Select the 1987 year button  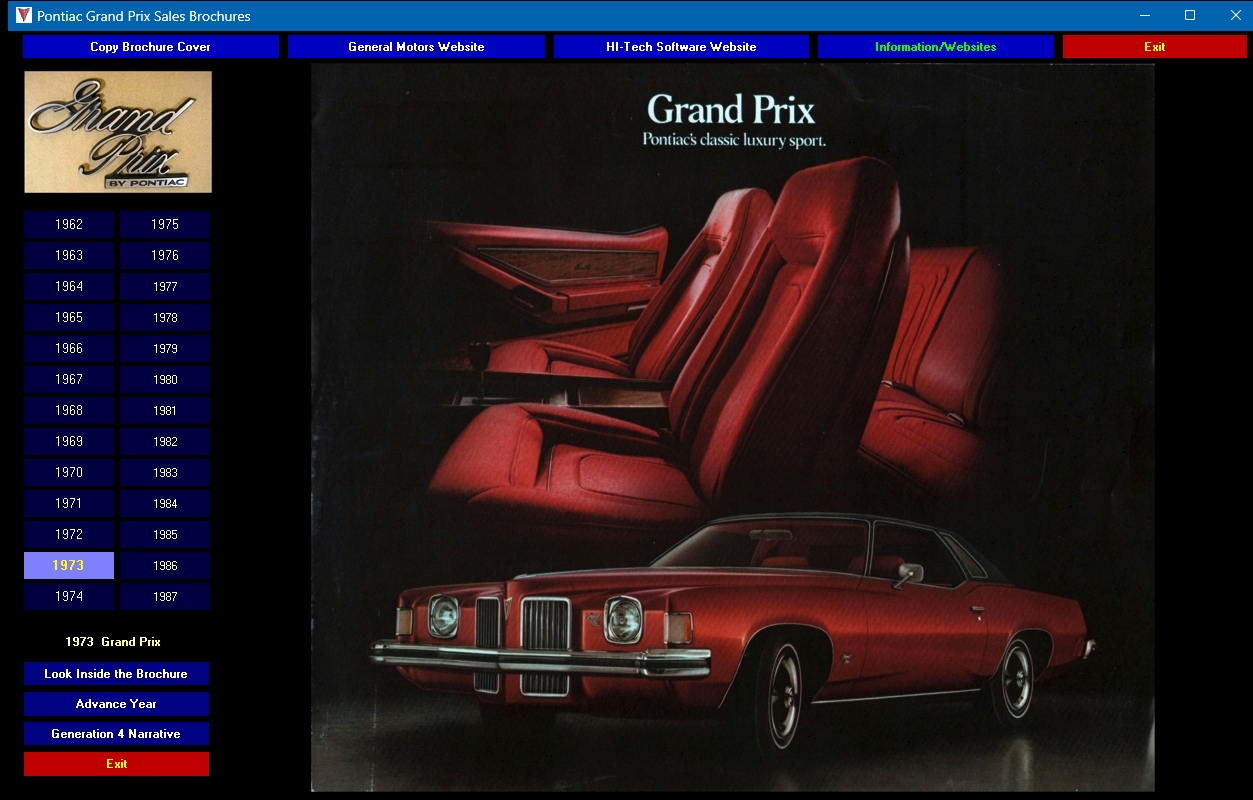pos(165,597)
